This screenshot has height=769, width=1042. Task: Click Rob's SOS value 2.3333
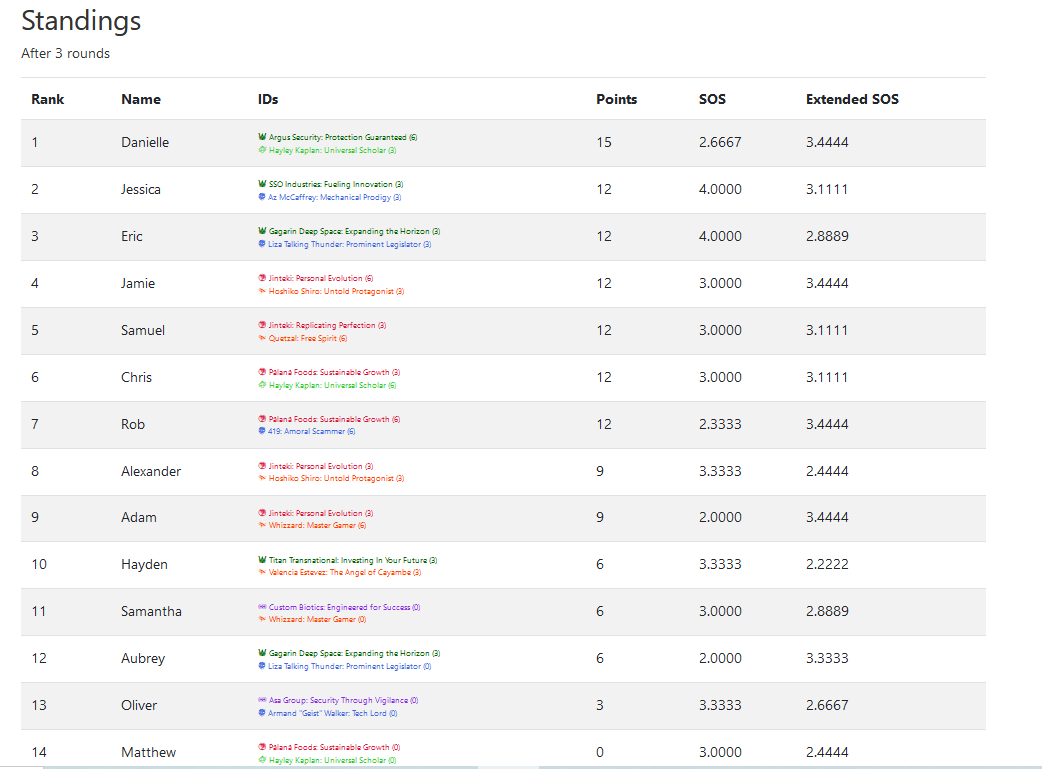tap(720, 424)
